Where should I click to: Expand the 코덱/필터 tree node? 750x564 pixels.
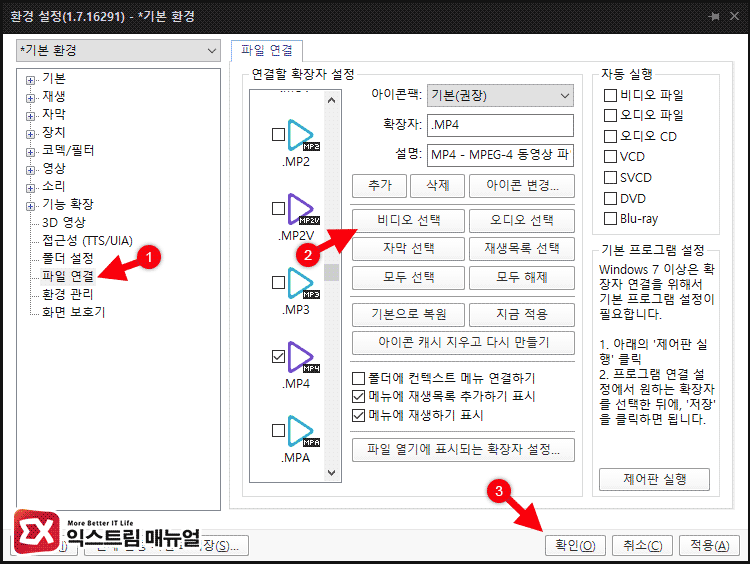30,153
